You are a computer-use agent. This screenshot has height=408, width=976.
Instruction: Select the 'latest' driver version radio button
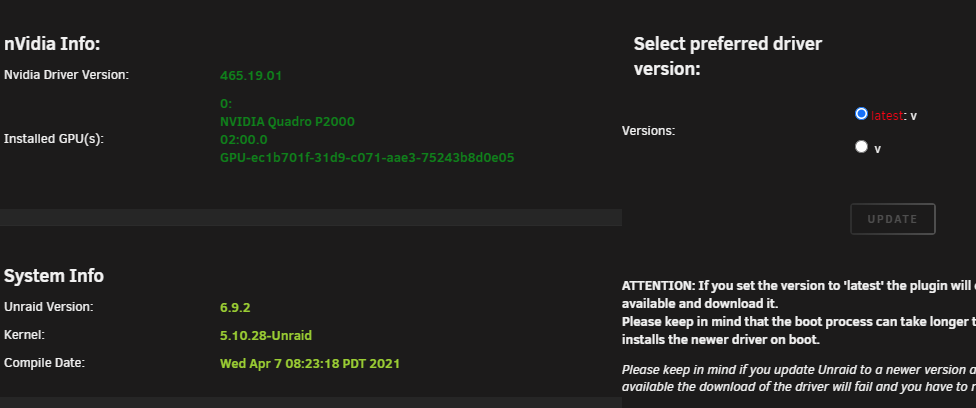click(861, 114)
